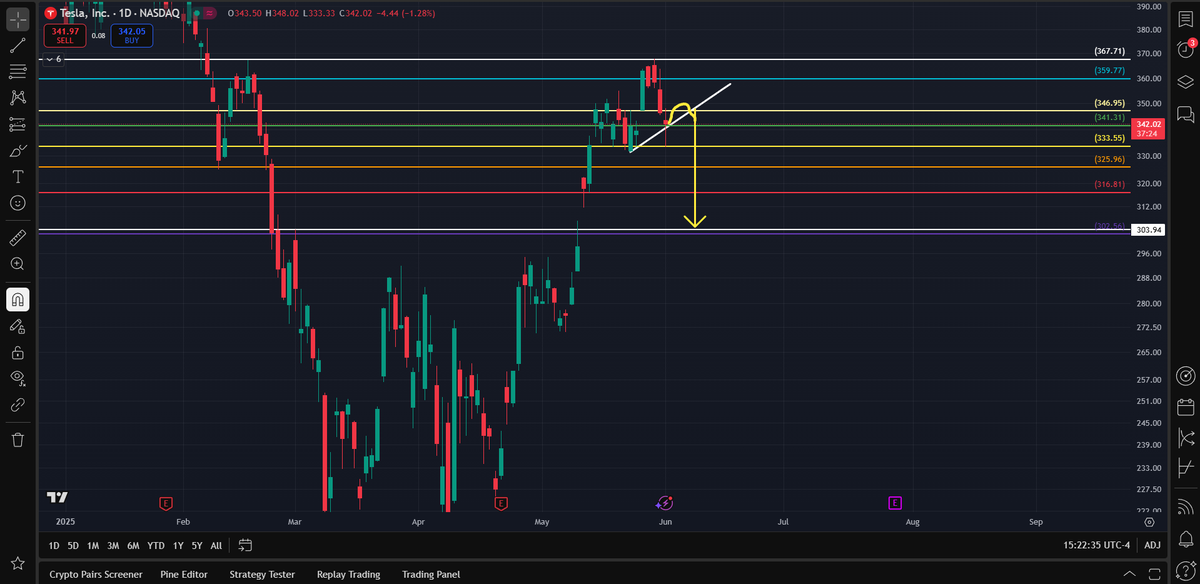1200x584 pixels.
Task: Toggle stay in drawing mode
Action: [18, 326]
